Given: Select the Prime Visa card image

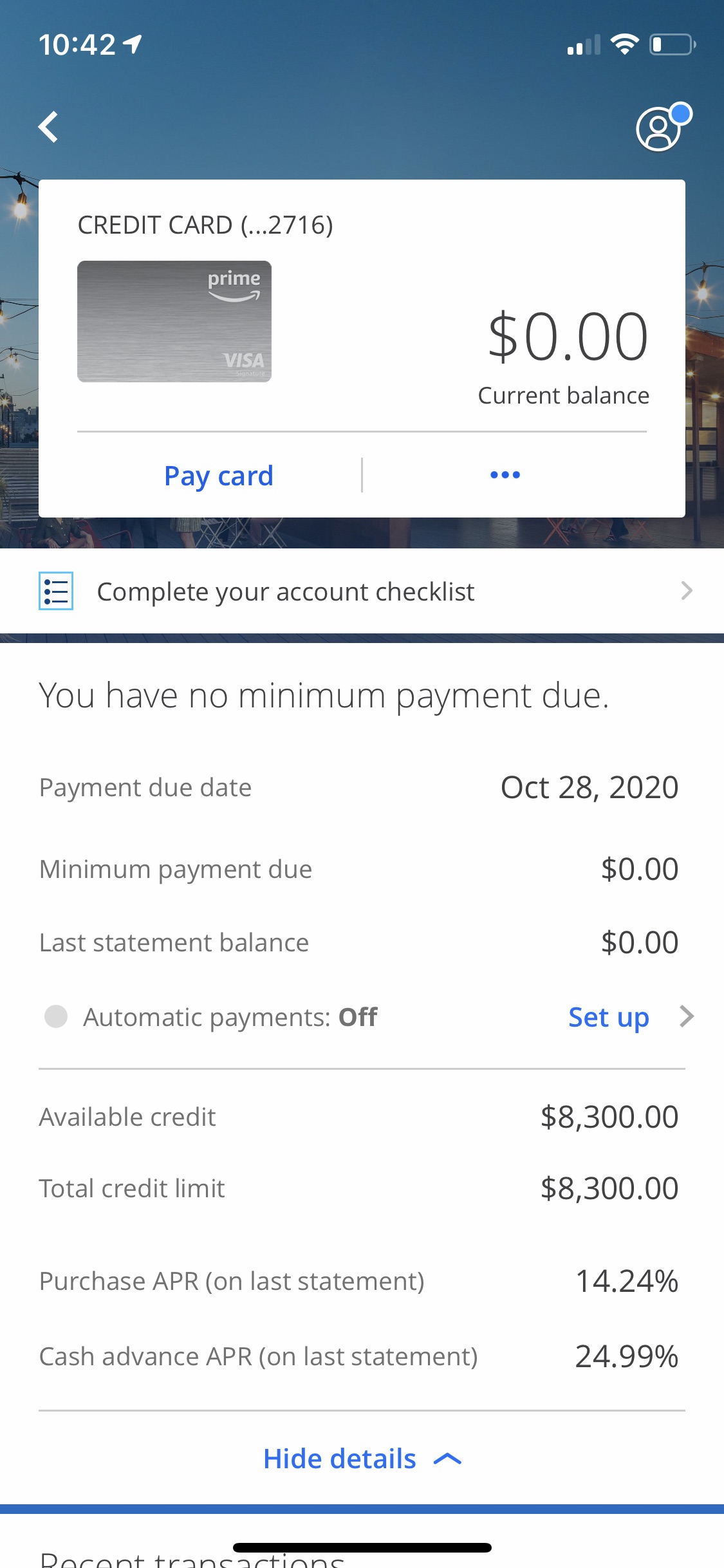Looking at the screenshot, I should [174, 321].
